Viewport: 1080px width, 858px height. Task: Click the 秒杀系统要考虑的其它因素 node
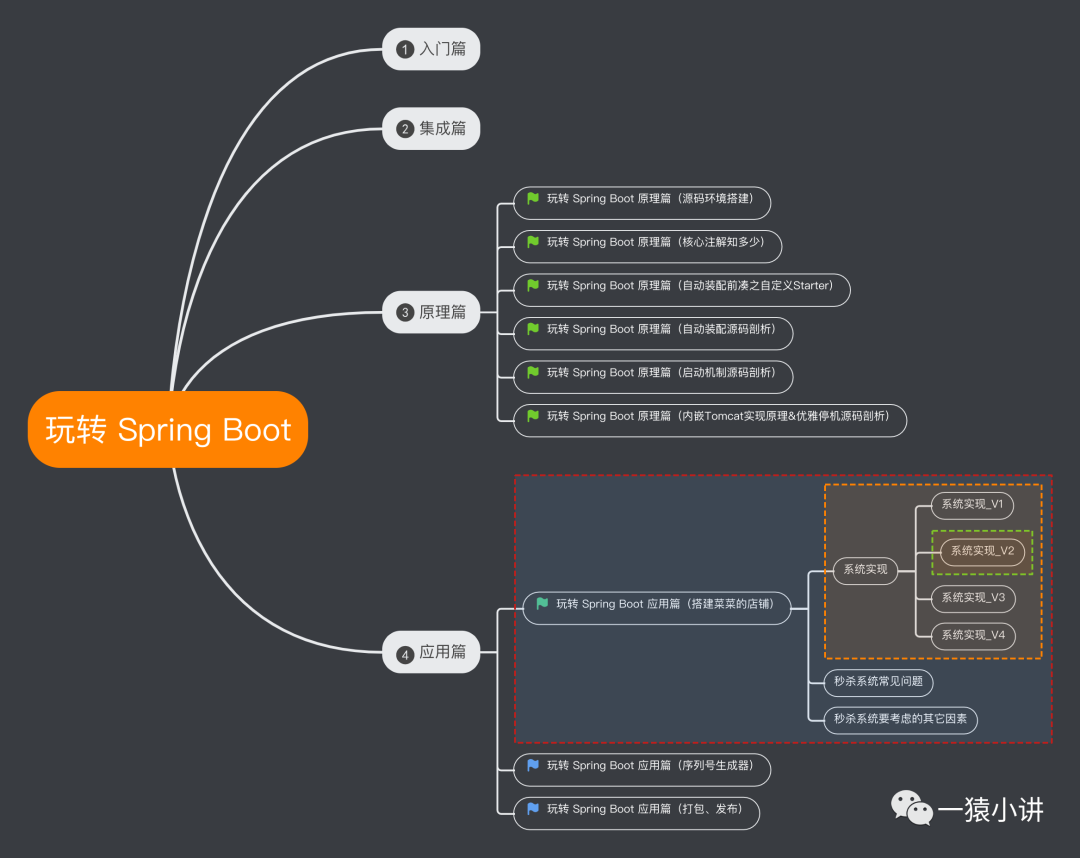(900, 720)
